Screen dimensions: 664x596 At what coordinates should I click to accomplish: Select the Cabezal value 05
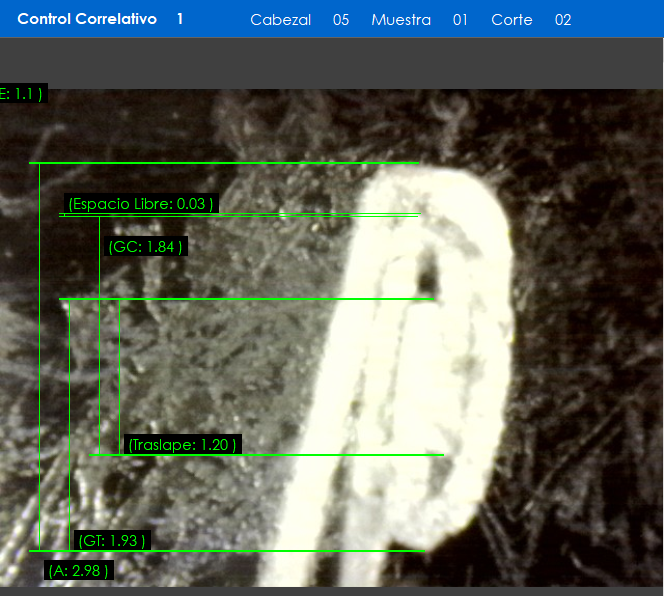tap(341, 20)
